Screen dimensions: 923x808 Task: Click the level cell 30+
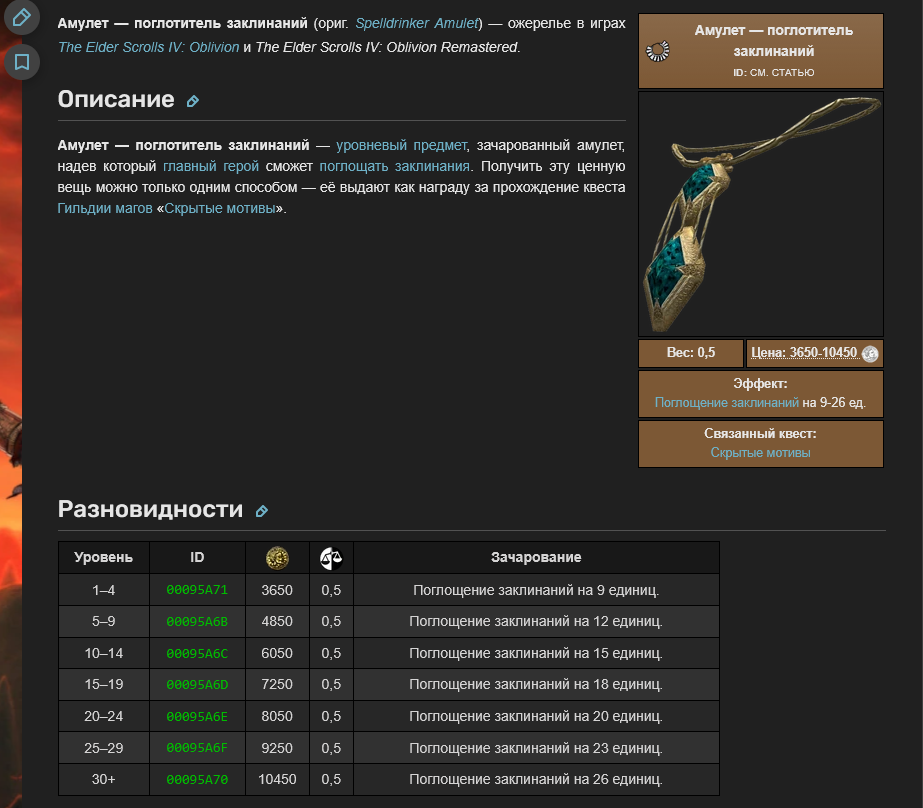click(104, 779)
